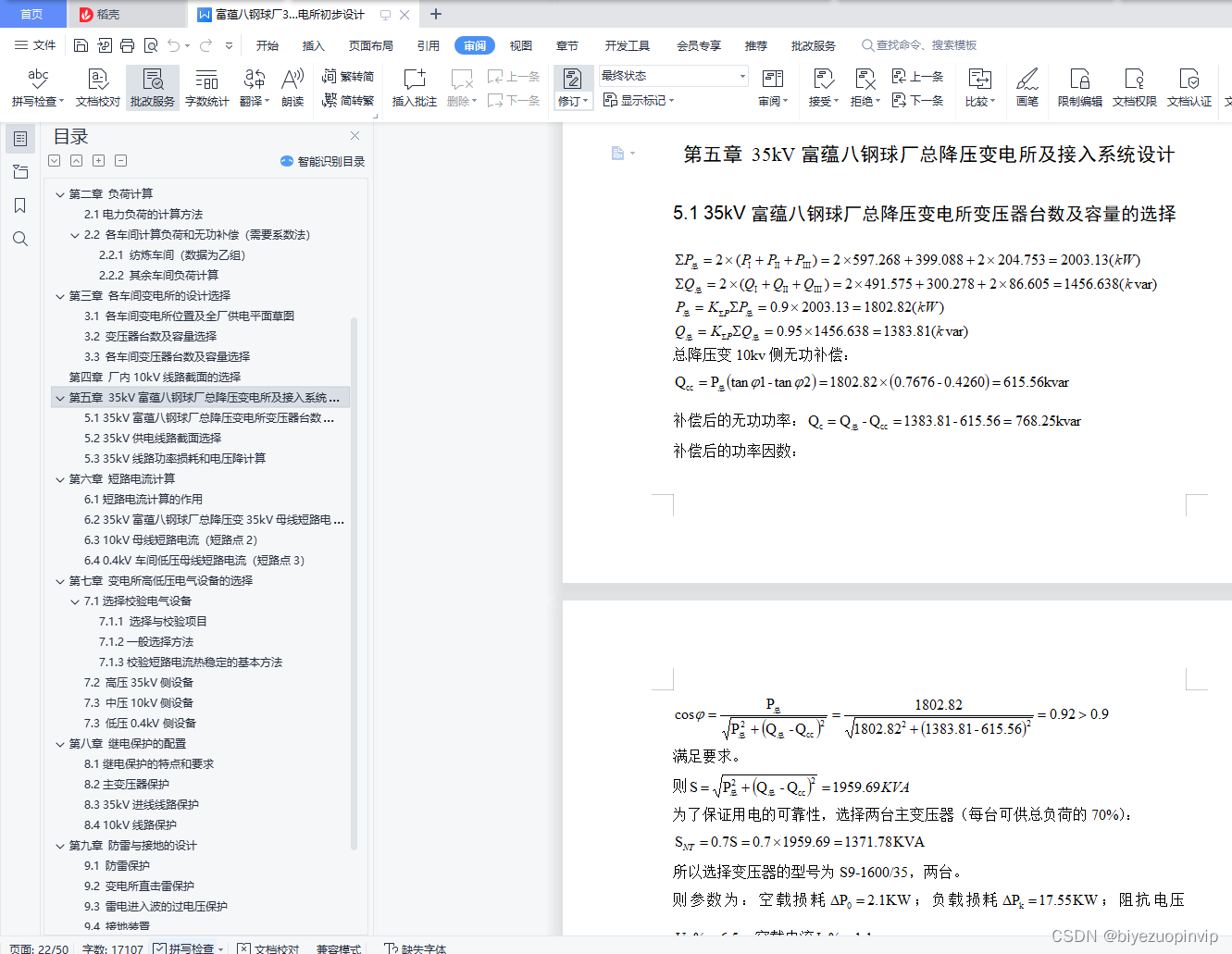1232x954 pixels.
Task: Open 字数统计 word count
Action: point(205,88)
